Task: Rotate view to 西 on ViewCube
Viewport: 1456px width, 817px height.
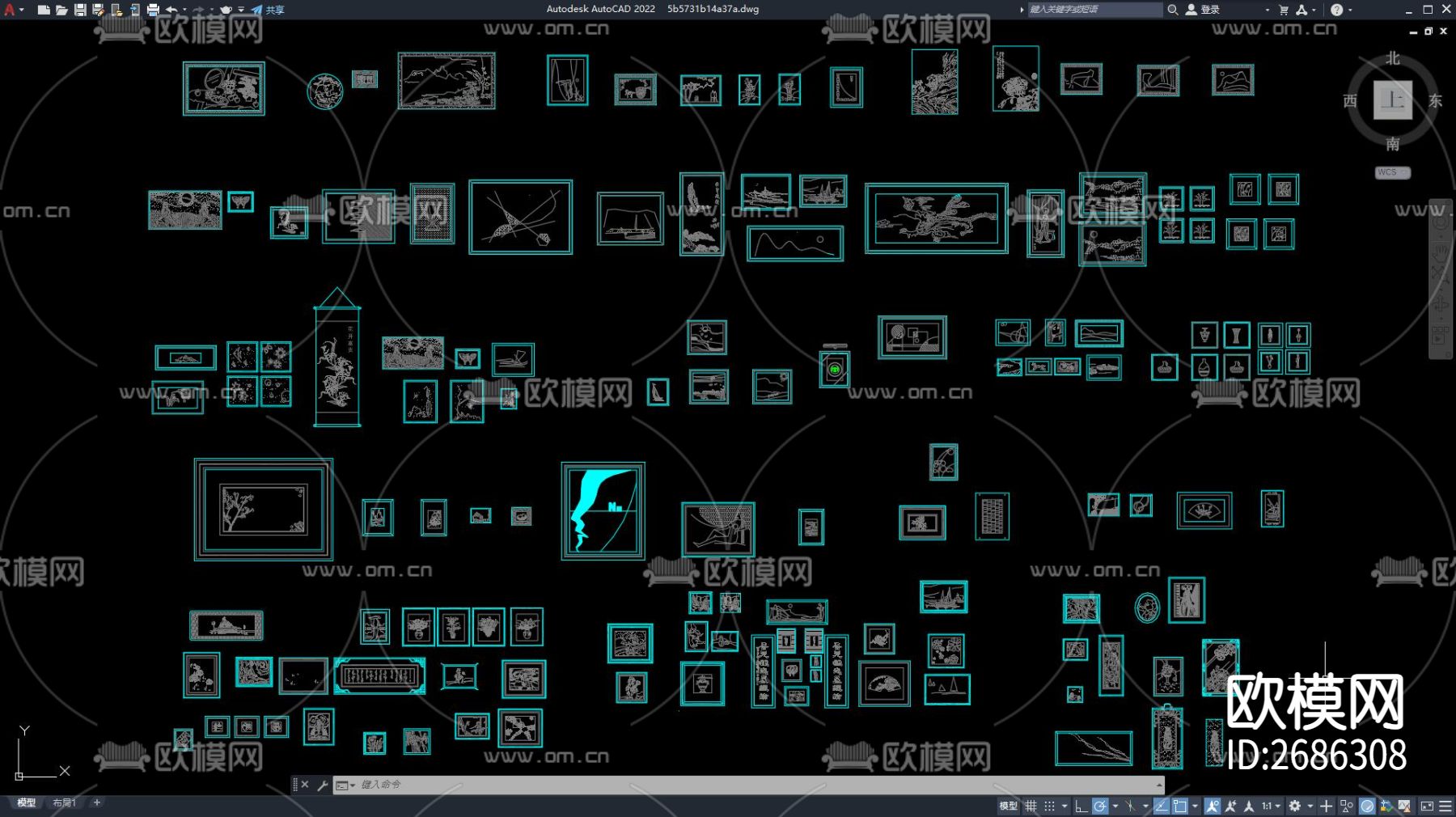Action: [x=1350, y=101]
